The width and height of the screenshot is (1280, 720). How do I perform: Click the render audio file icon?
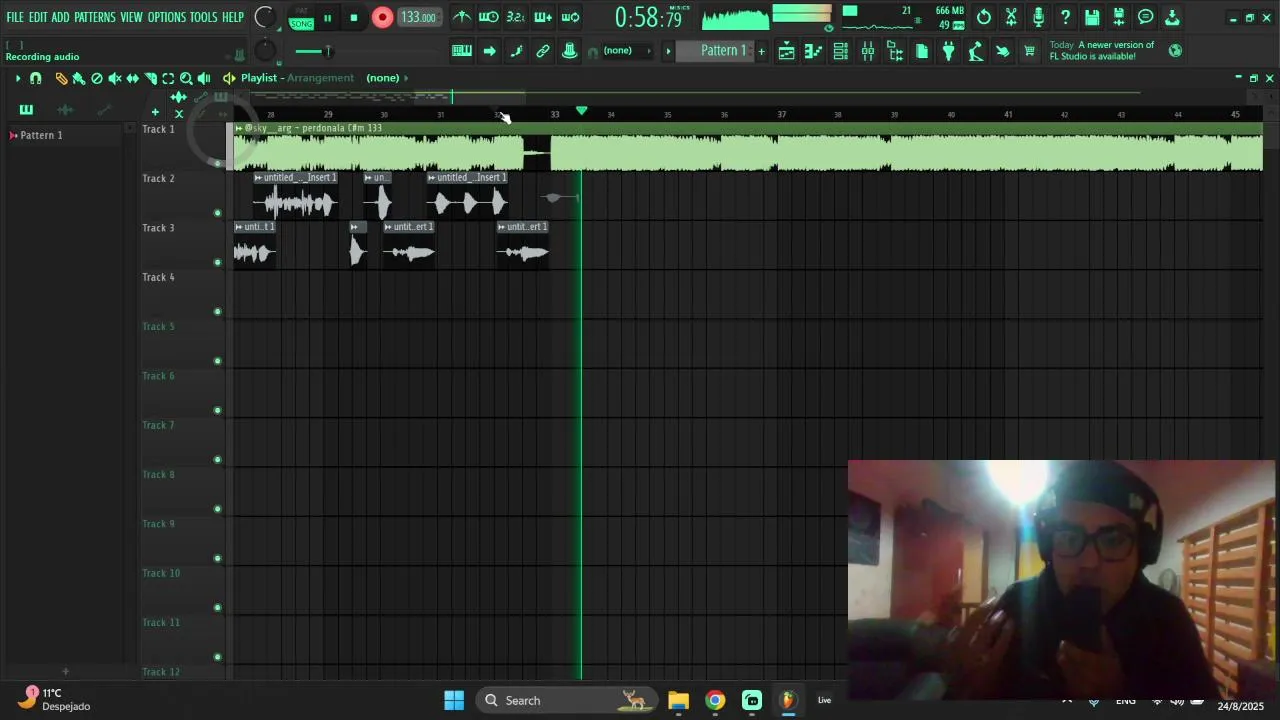click(x=1119, y=17)
